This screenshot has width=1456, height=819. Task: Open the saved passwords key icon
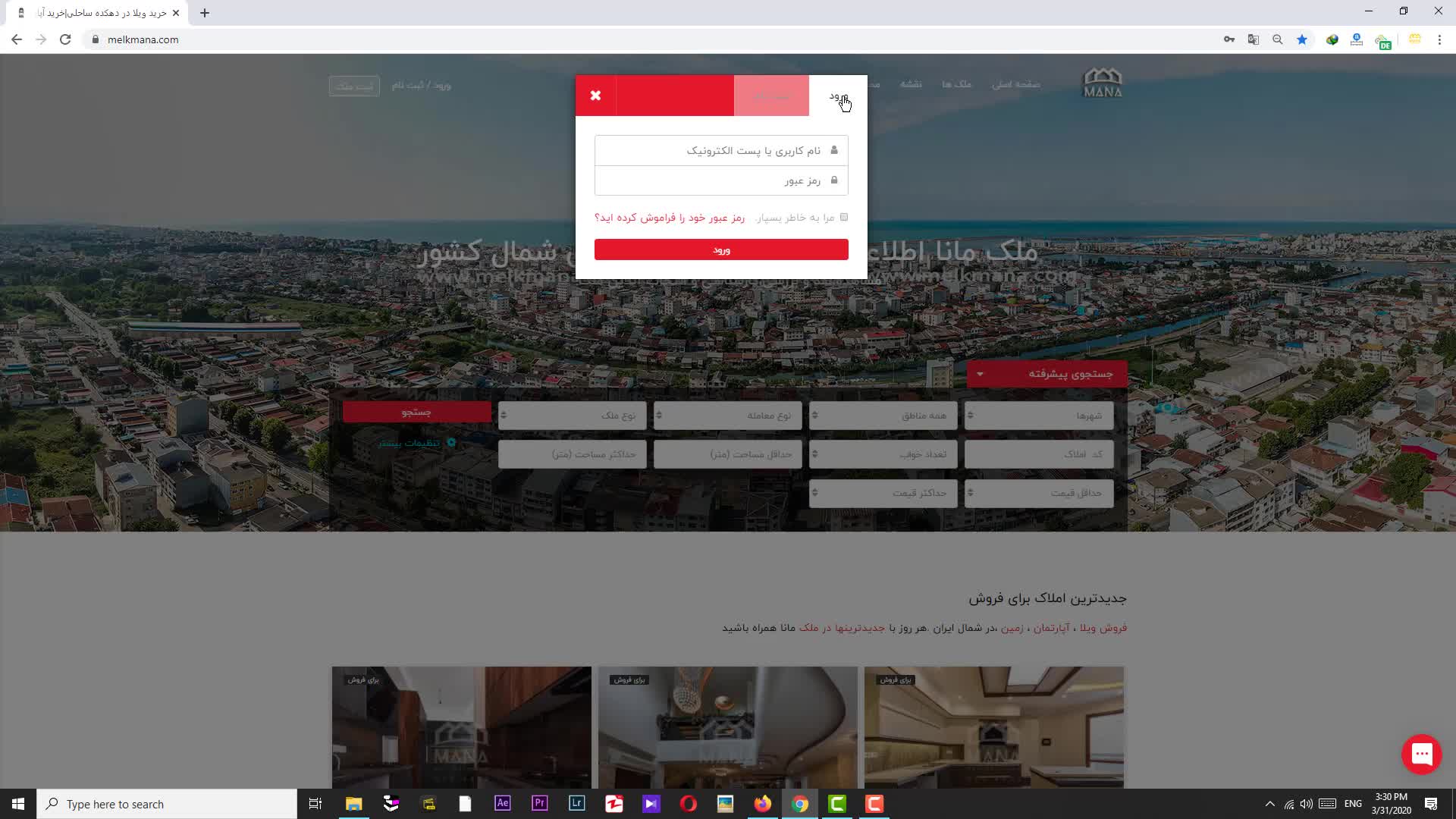pyautogui.click(x=1229, y=39)
